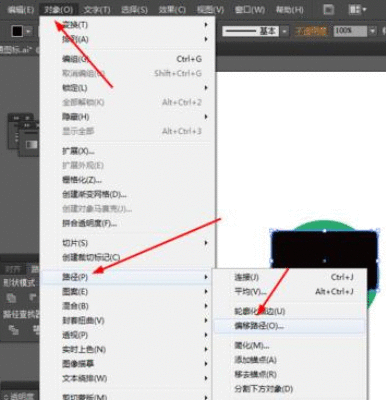The image size is (386, 400).
Task: Open the 实时上色(N) submenu
Action: tap(127, 349)
